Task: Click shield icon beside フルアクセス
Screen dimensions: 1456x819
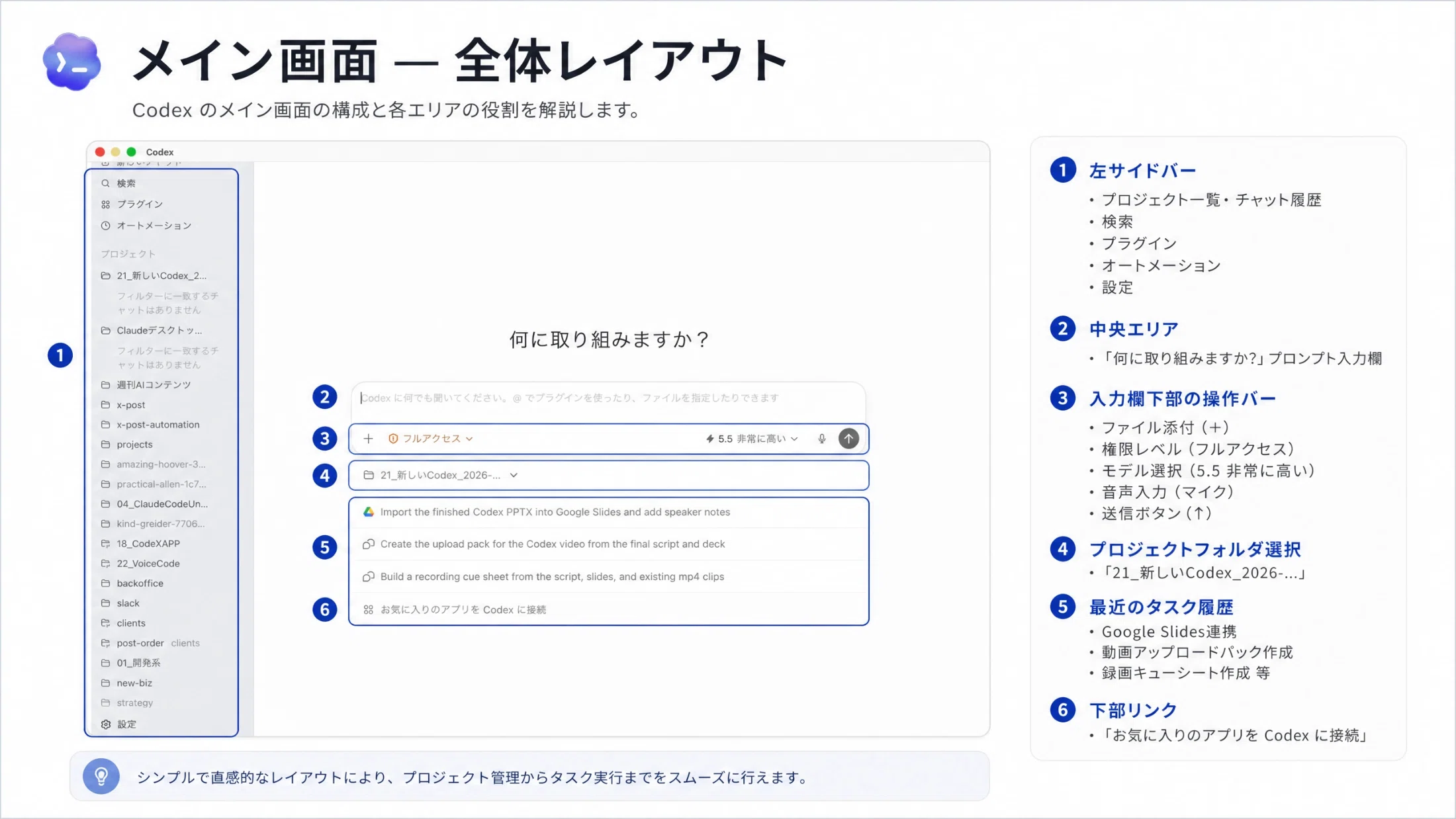Action: coord(393,439)
